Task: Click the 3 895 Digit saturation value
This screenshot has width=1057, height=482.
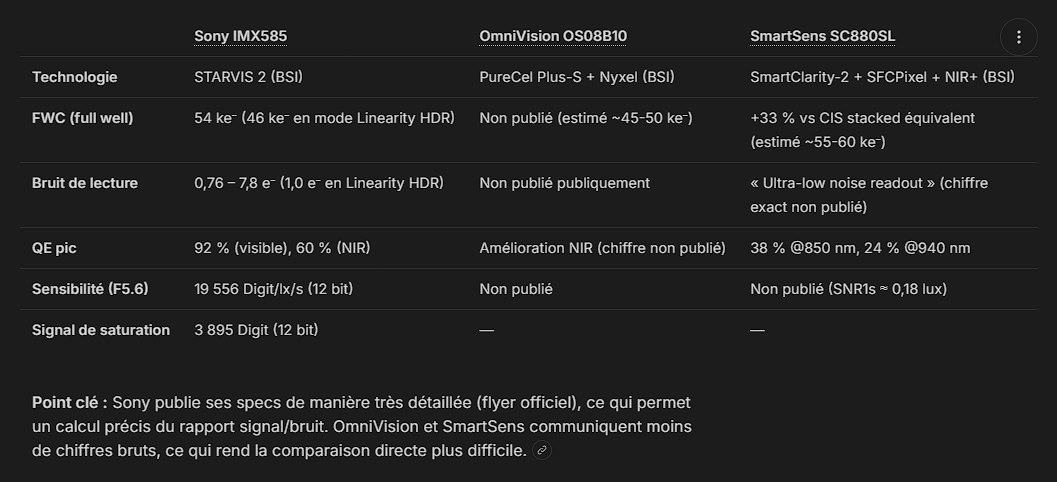Action: click(x=256, y=330)
